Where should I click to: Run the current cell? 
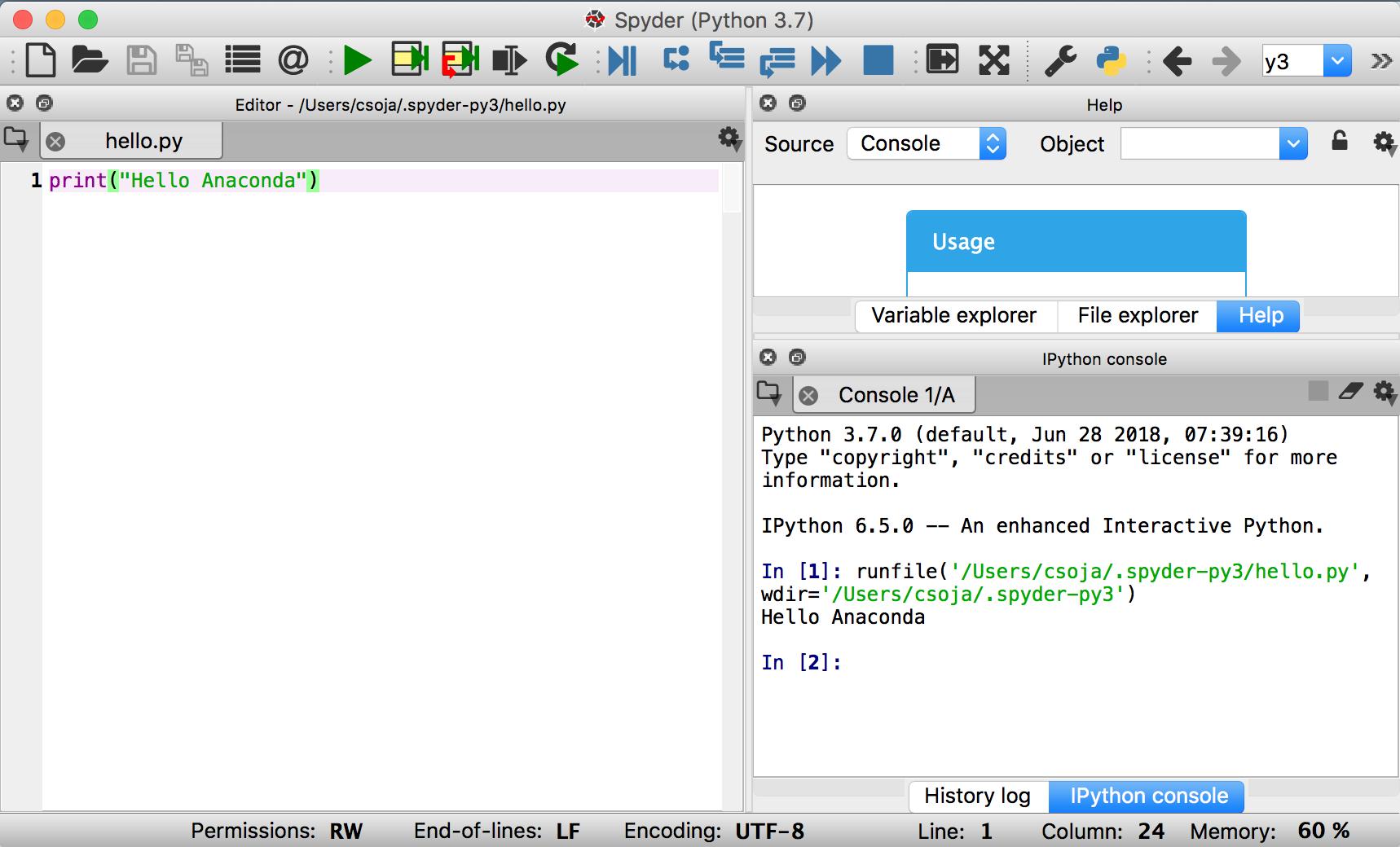pos(409,59)
